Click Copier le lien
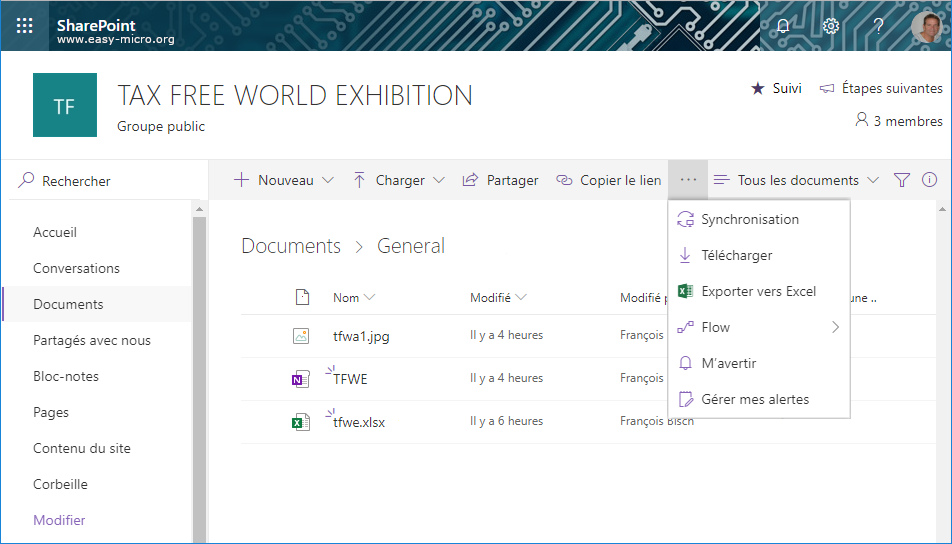 (x=609, y=180)
